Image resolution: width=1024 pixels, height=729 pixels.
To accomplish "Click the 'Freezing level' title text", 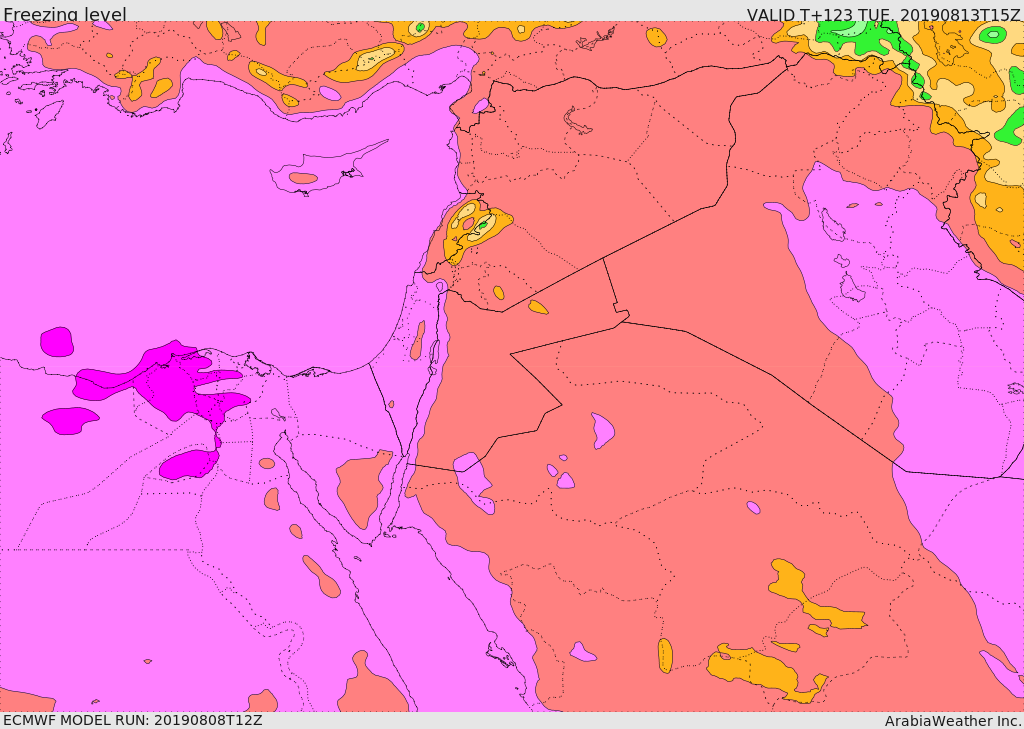I will coord(65,14).
